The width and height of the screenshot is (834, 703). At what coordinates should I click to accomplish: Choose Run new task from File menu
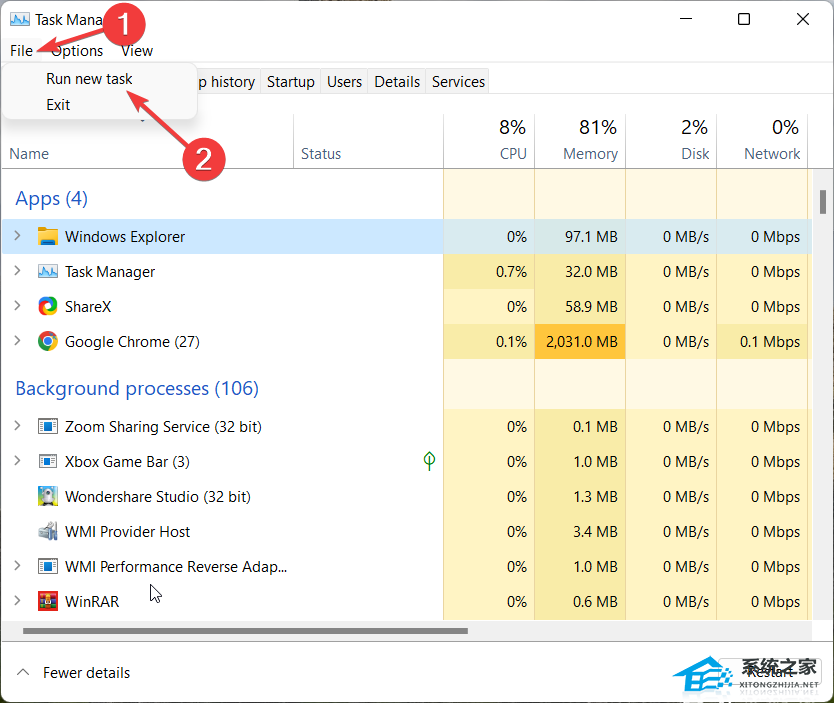tap(89, 79)
